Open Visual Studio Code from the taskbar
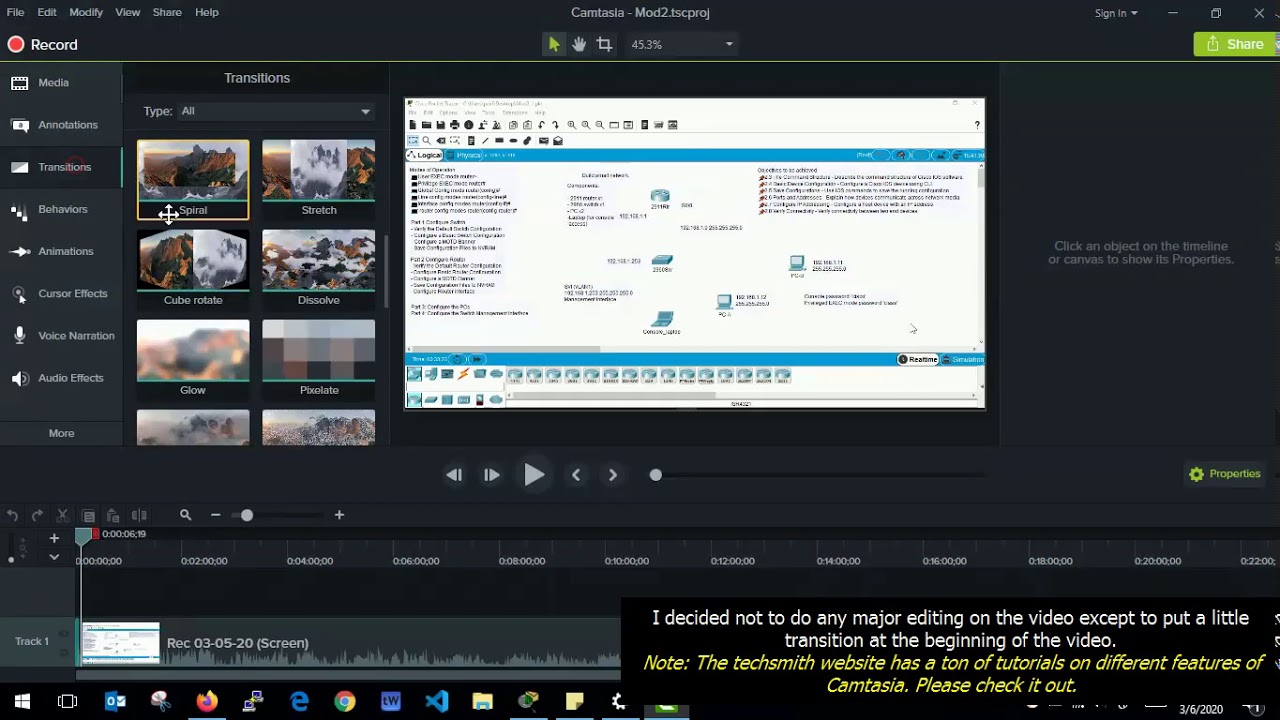 (x=437, y=702)
